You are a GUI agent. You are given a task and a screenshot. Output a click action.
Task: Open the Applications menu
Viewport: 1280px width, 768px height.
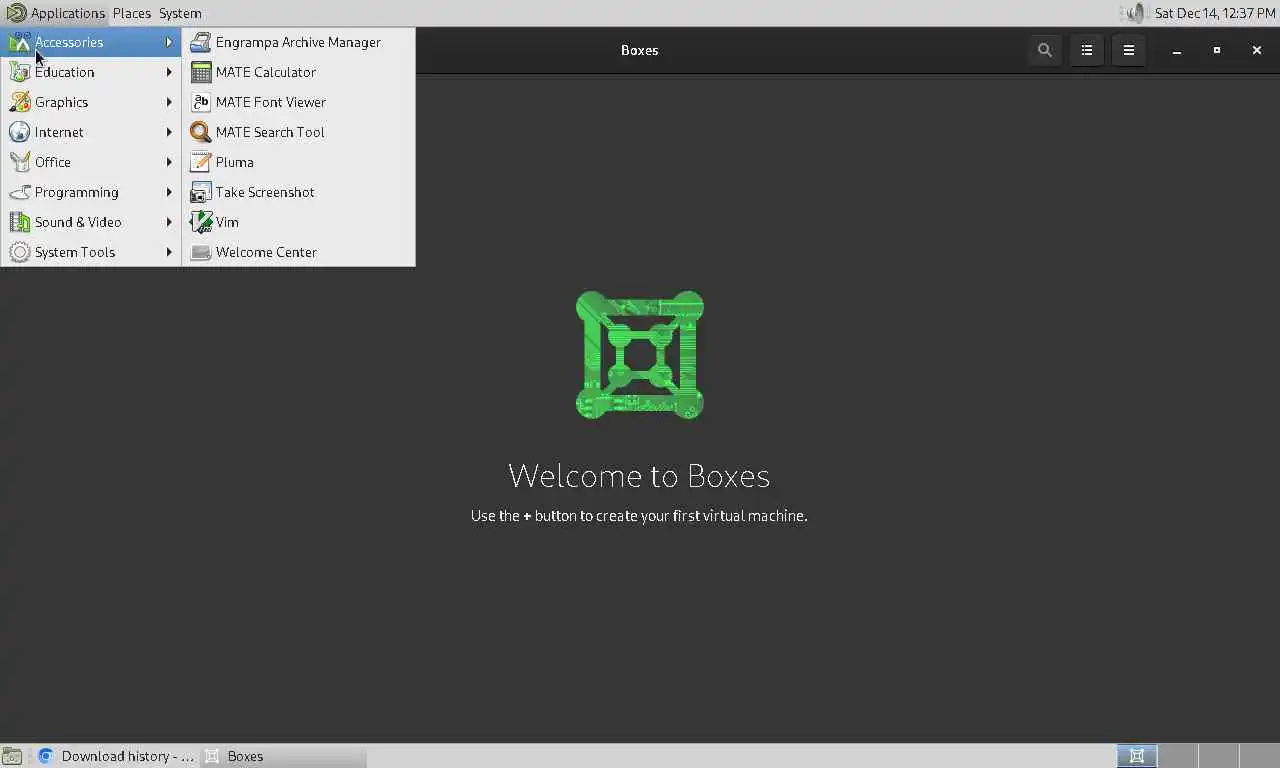tap(56, 13)
